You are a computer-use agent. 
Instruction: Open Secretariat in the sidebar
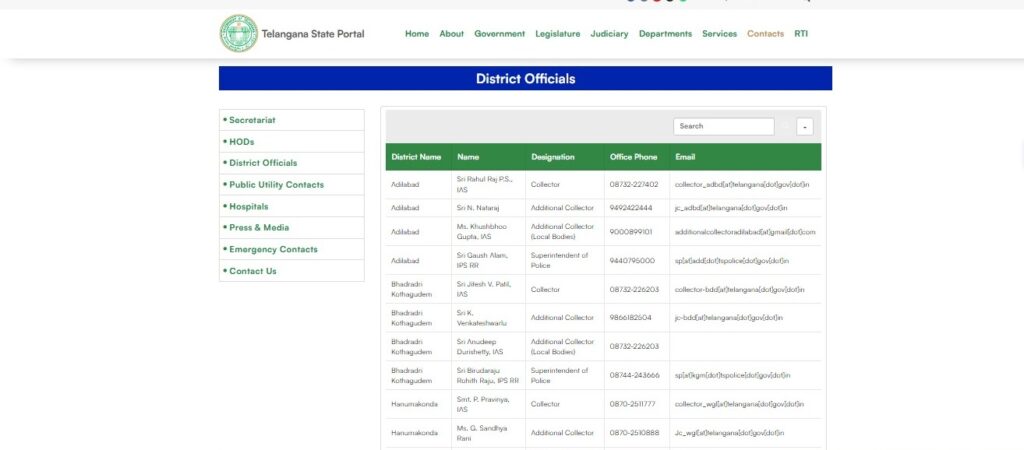pyautogui.click(x=252, y=120)
